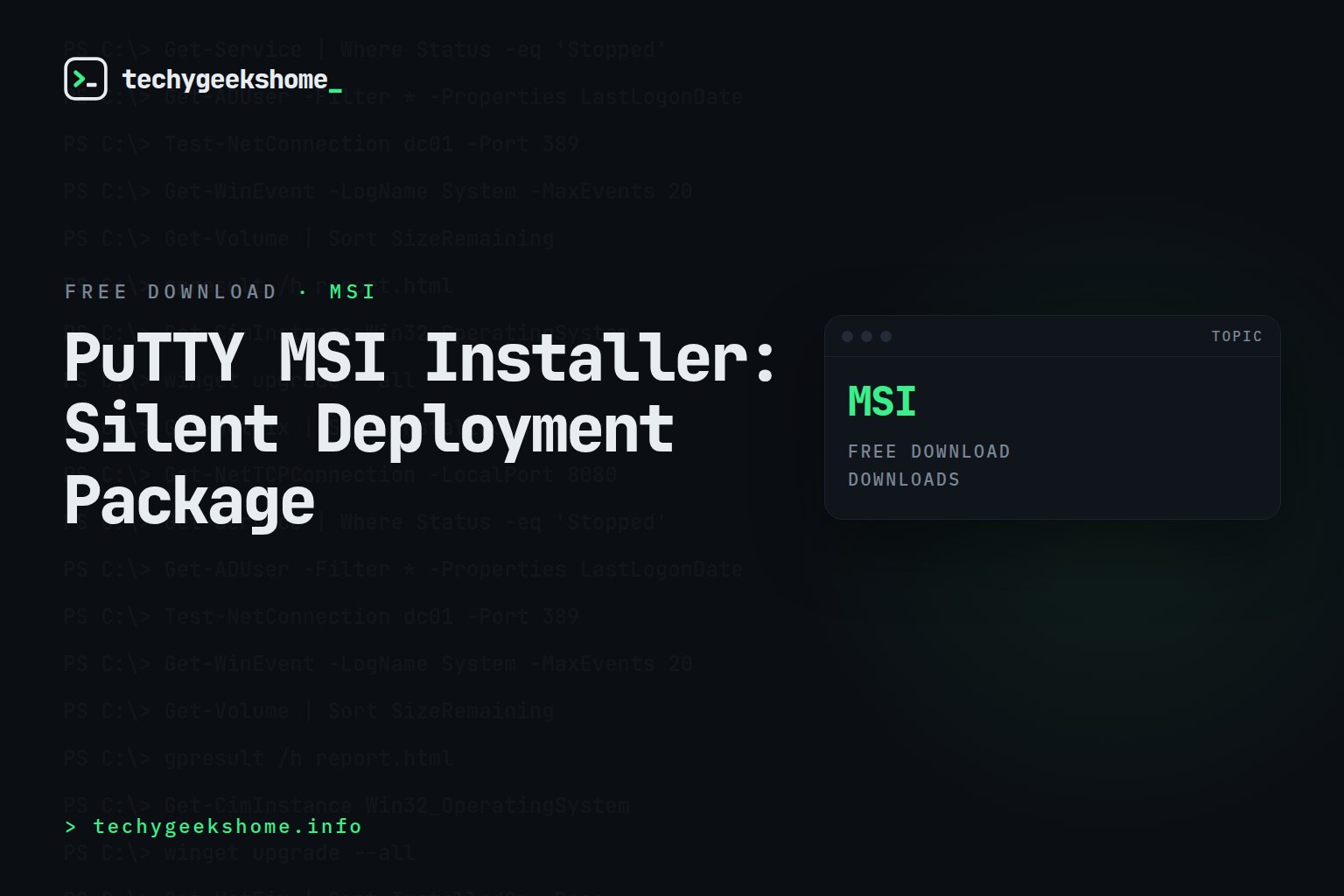Click the "DOWNLOADS" text in the topic card

click(904, 479)
